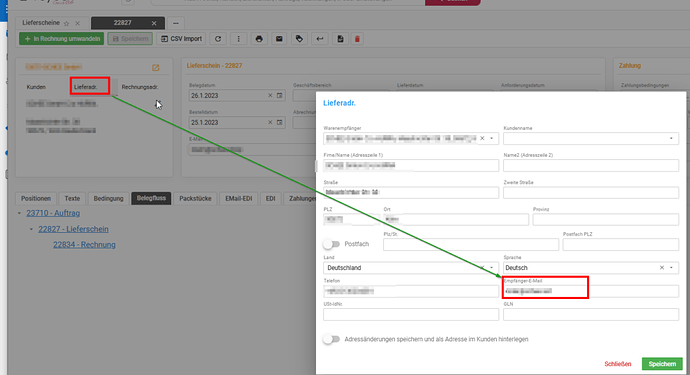This screenshot has width=690, height=375.
Task: Open the Bestelldatum calendar picker
Action: tap(279, 122)
